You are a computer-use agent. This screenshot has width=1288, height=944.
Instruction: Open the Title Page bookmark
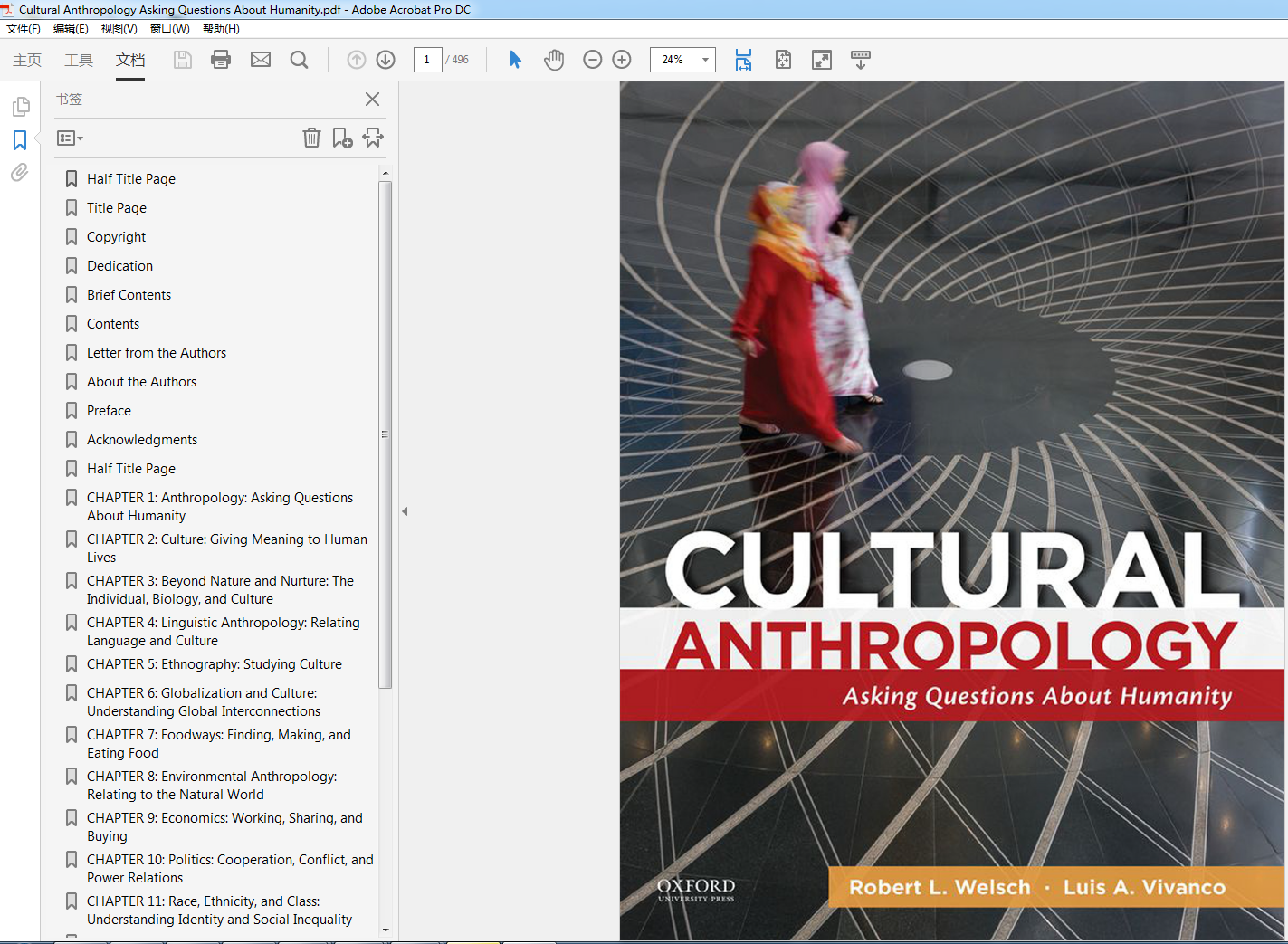(117, 208)
